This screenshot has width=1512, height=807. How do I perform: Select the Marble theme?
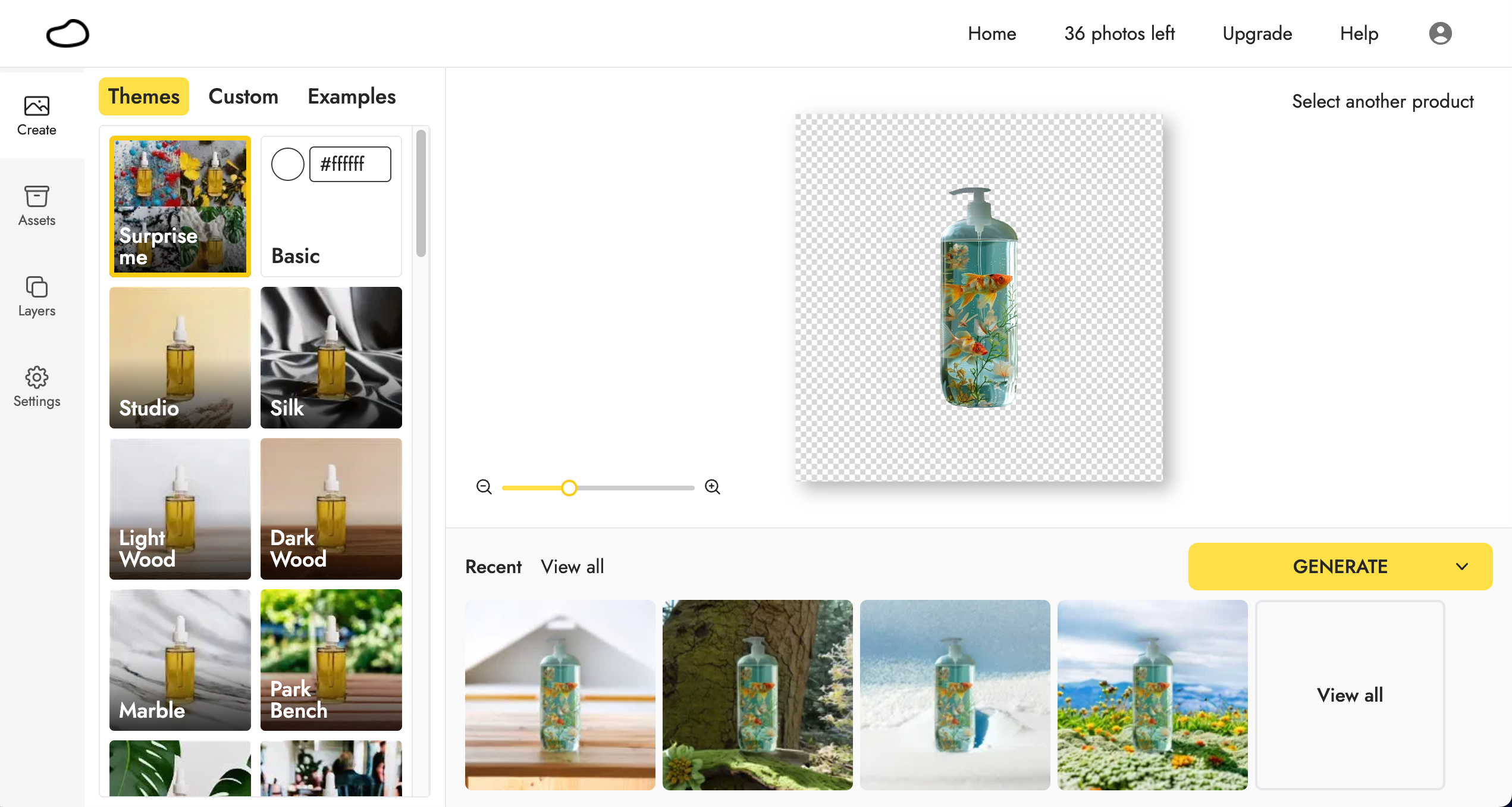[x=180, y=660]
